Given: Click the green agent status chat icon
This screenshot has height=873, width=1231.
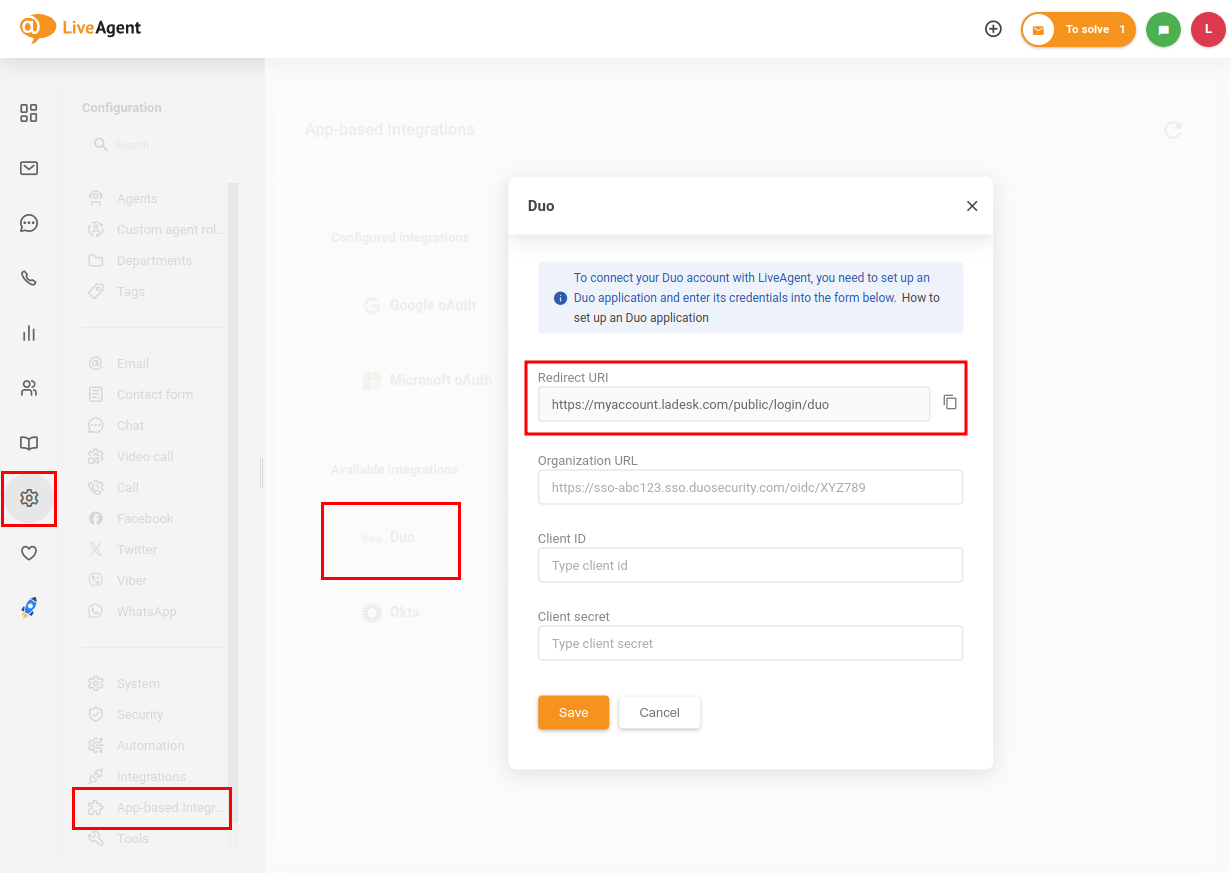Looking at the screenshot, I should (x=1163, y=29).
